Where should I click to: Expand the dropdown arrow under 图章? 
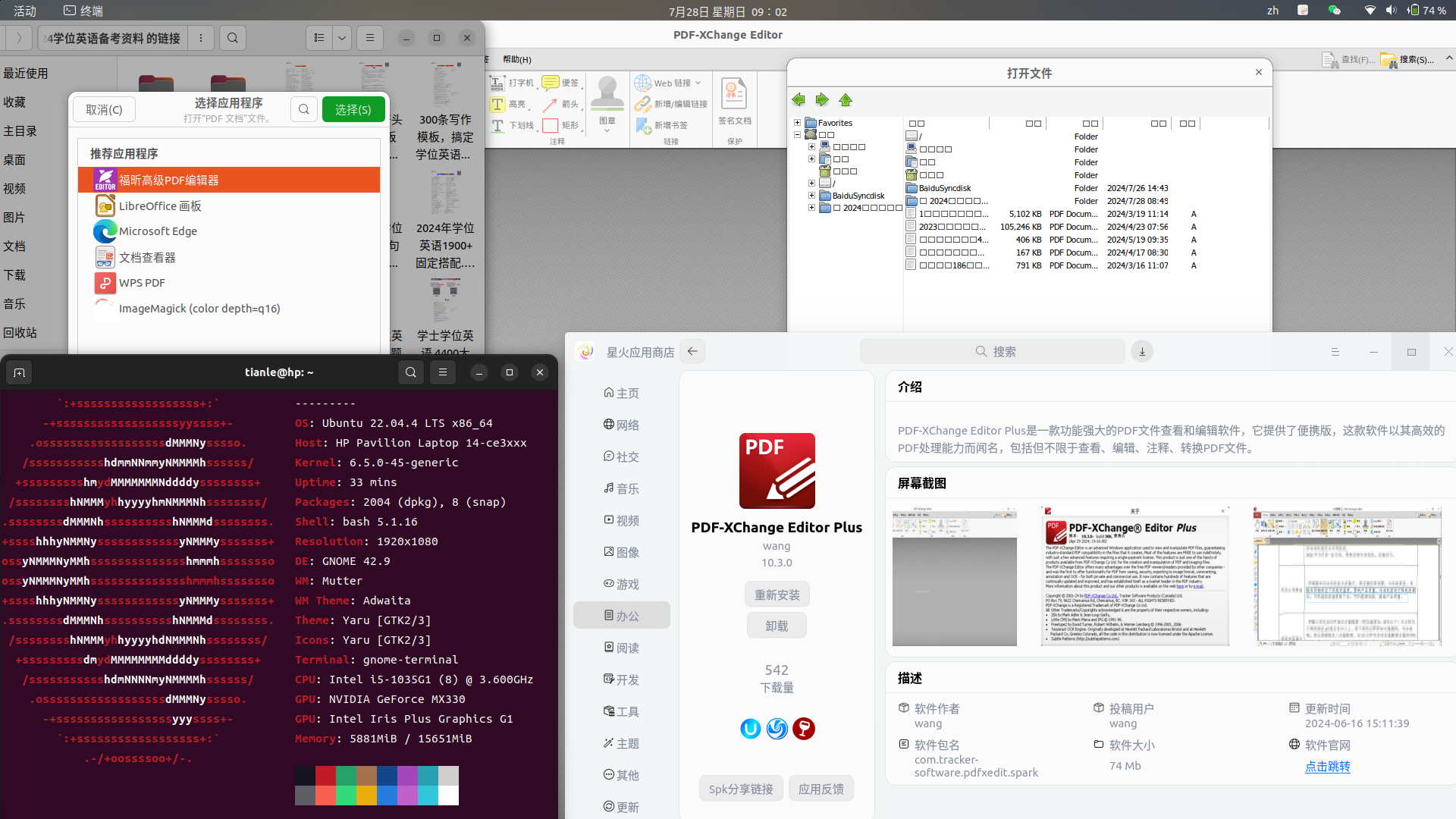(x=607, y=130)
